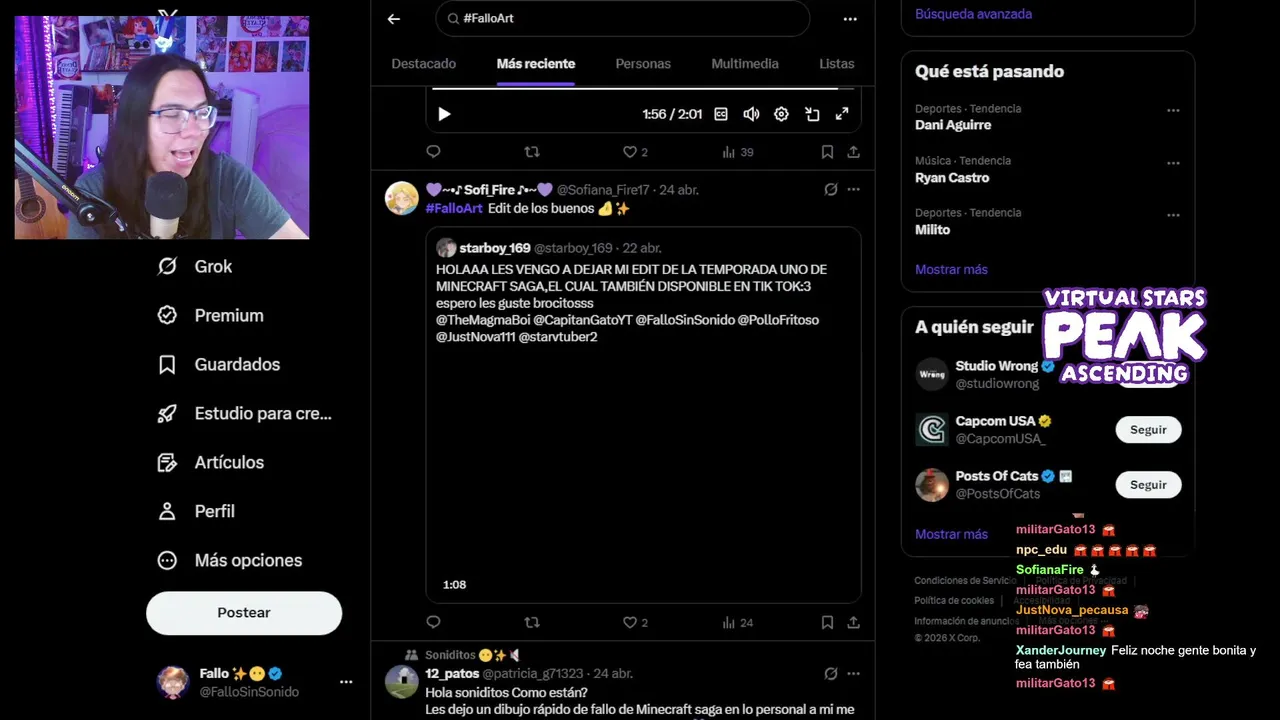Open the Personas tab
The height and width of the screenshot is (720, 1280).
click(643, 63)
